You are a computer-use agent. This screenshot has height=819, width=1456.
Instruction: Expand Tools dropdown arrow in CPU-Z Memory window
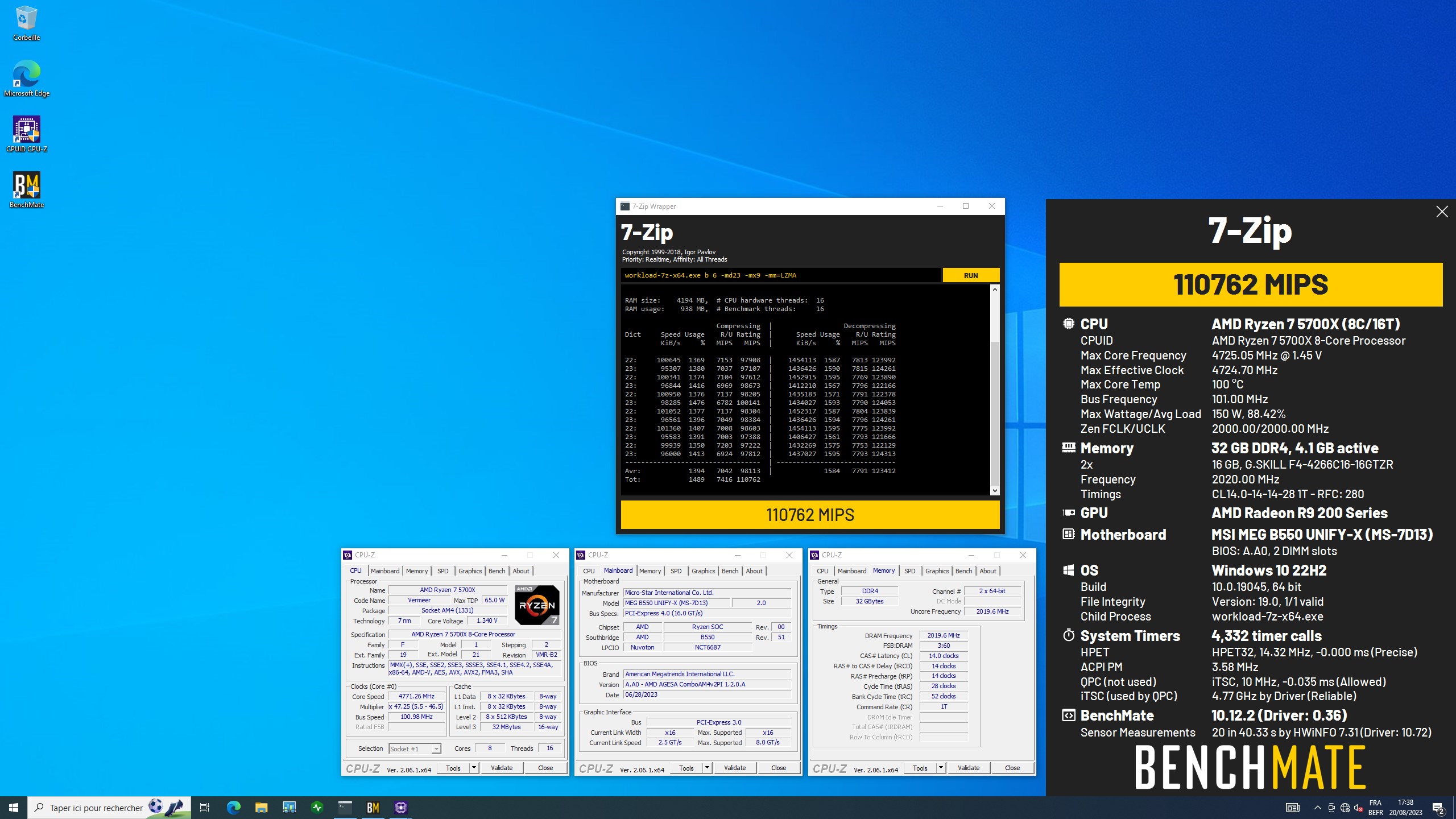[941, 768]
